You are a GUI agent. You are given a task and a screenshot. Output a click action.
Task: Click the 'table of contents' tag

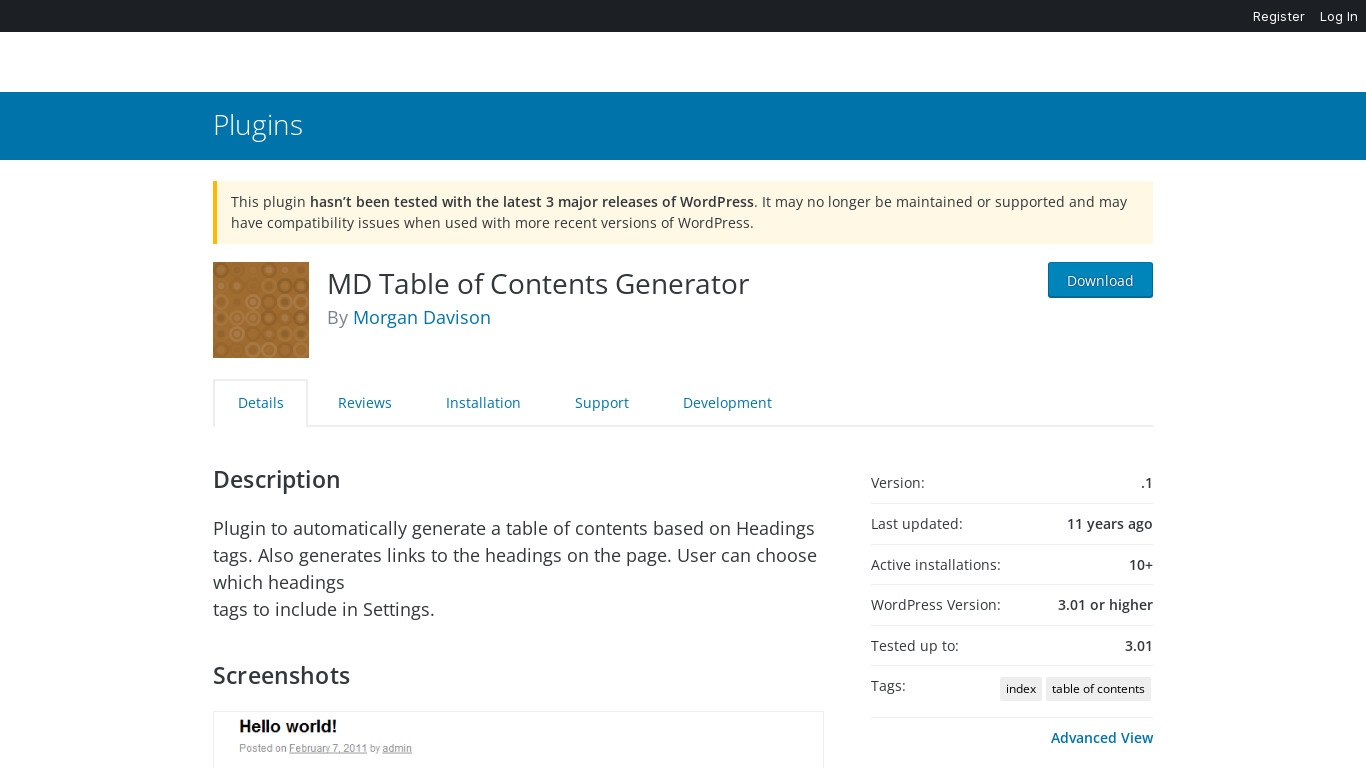pyautogui.click(x=1098, y=689)
